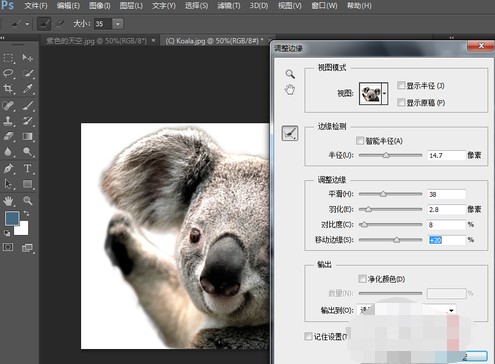This screenshot has height=364, width=495.
Task: Check the 记住设置 checkbox
Action: pos(308,336)
